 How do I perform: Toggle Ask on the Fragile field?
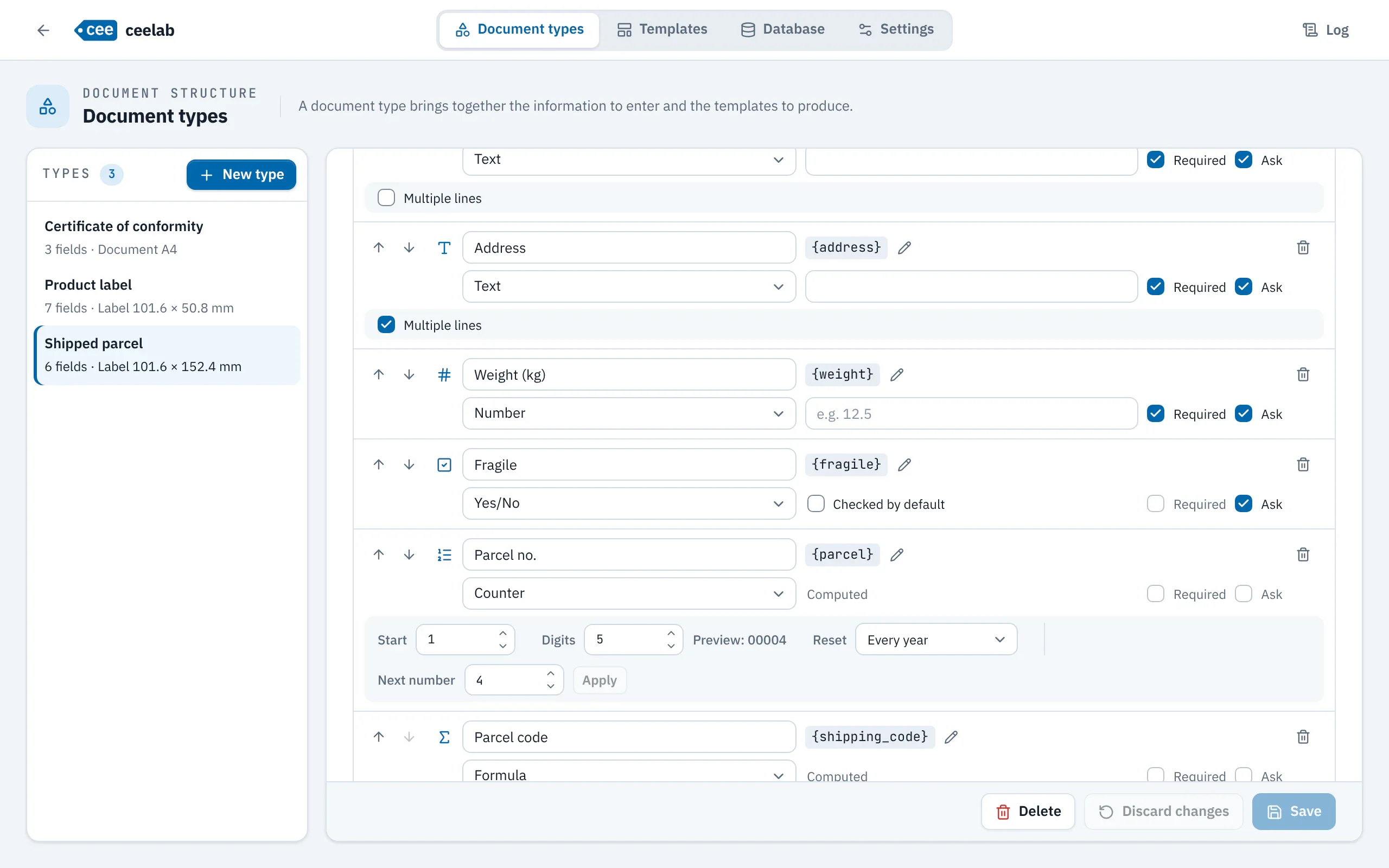click(x=1243, y=503)
